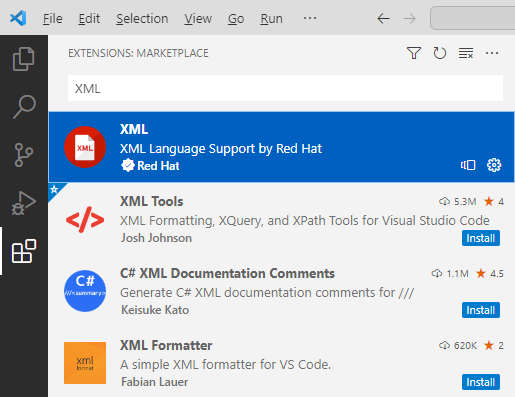Click the verified badge beside Red Hat
This screenshot has width=515, height=397.
128,165
